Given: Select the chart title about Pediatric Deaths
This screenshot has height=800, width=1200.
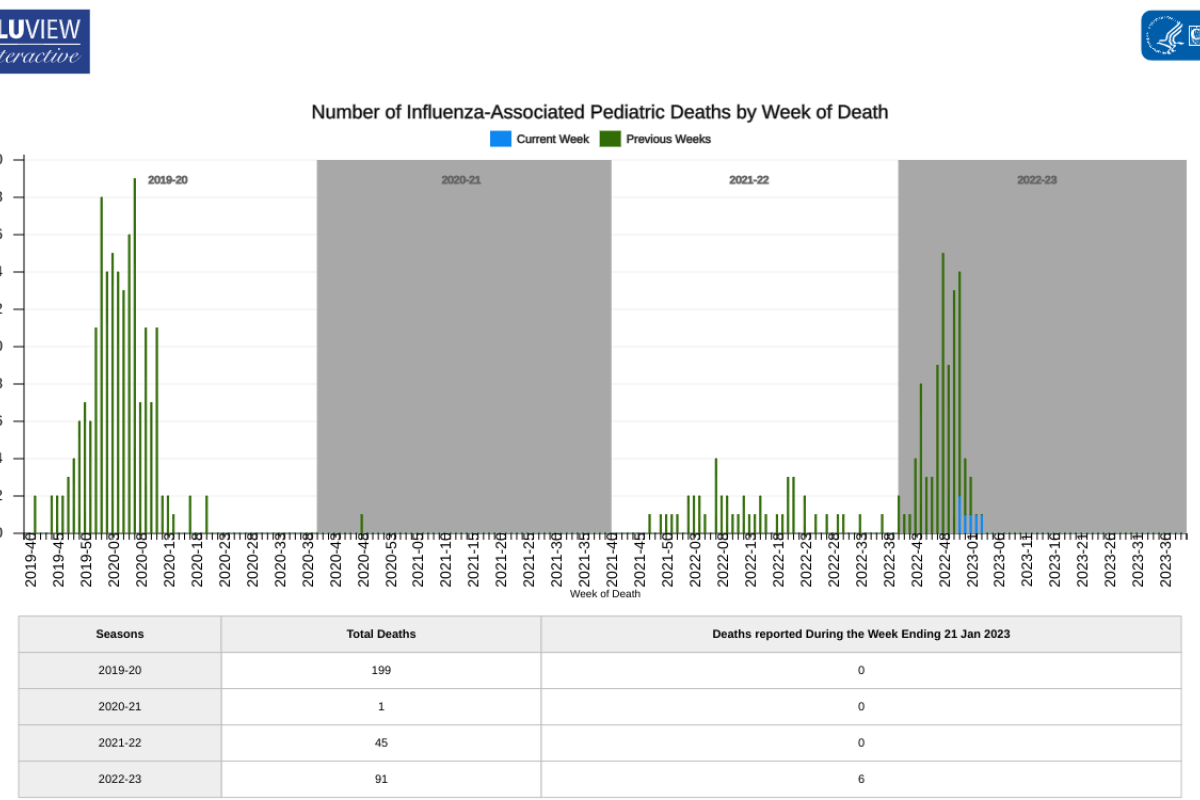Looking at the screenshot, I should click(x=599, y=111).
